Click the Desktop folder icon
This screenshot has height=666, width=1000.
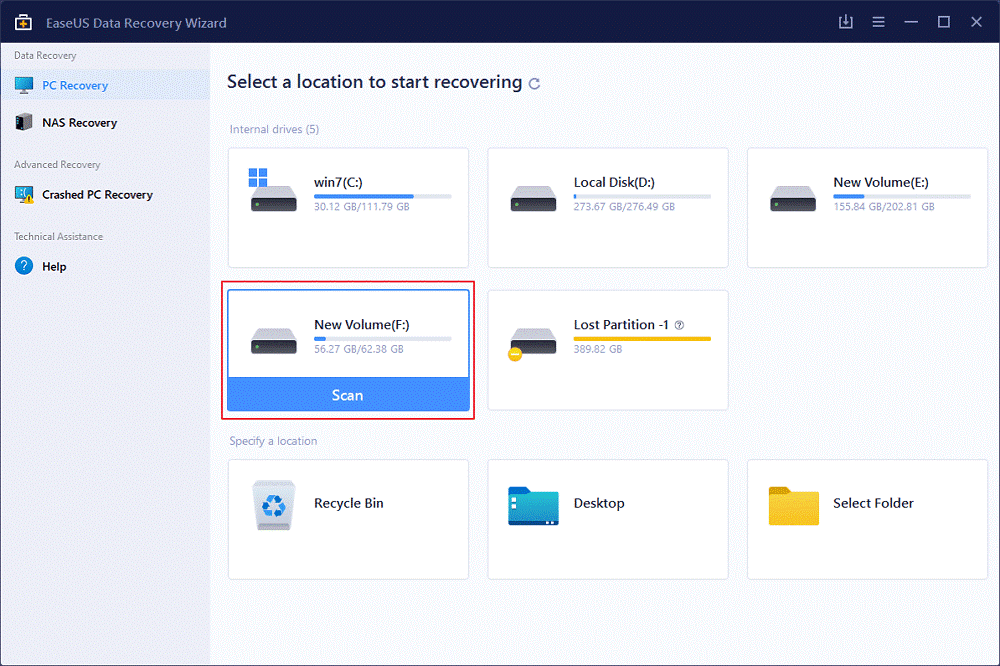[533, 506]
